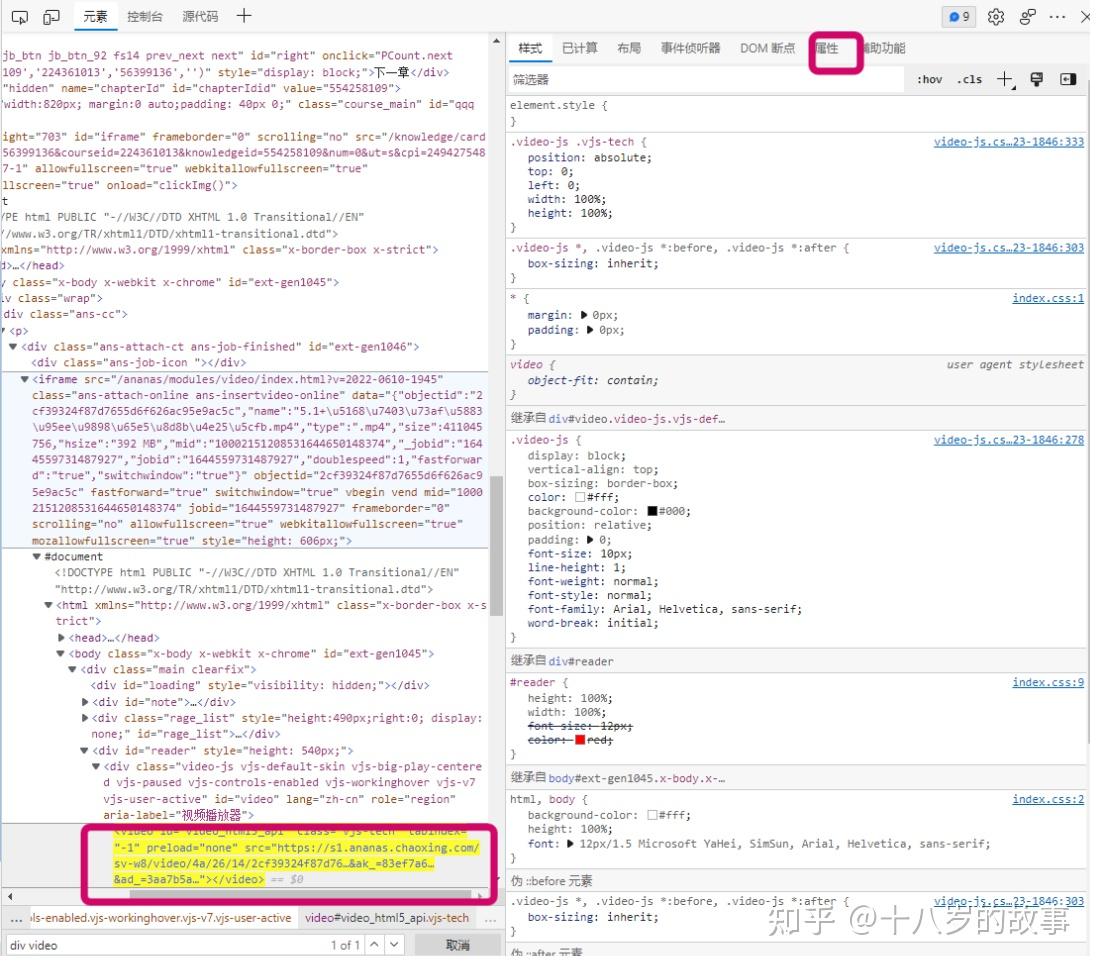Click the 取消 cancel search button
1098x966 pixels.
(x=458, y=944)
